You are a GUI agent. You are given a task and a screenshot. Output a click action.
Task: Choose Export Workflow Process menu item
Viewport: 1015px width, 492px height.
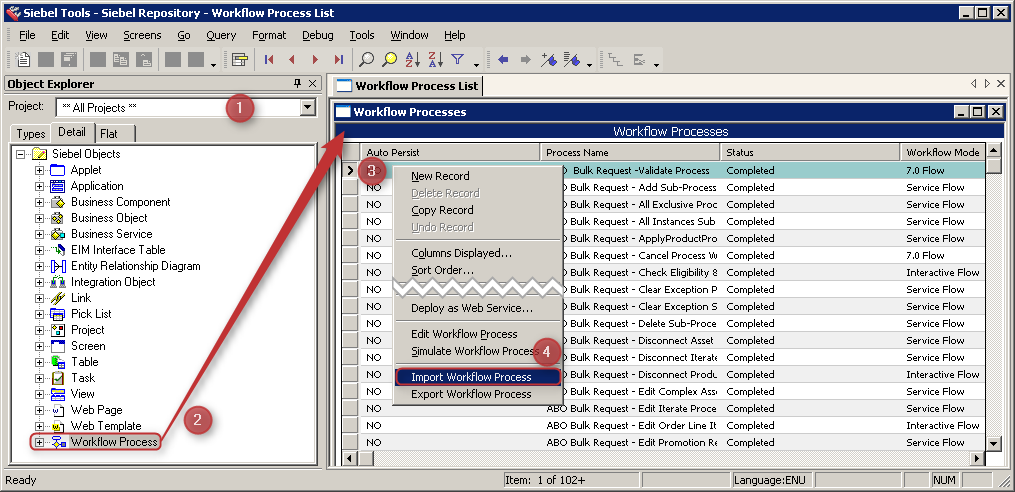click(x=478, y=394)
